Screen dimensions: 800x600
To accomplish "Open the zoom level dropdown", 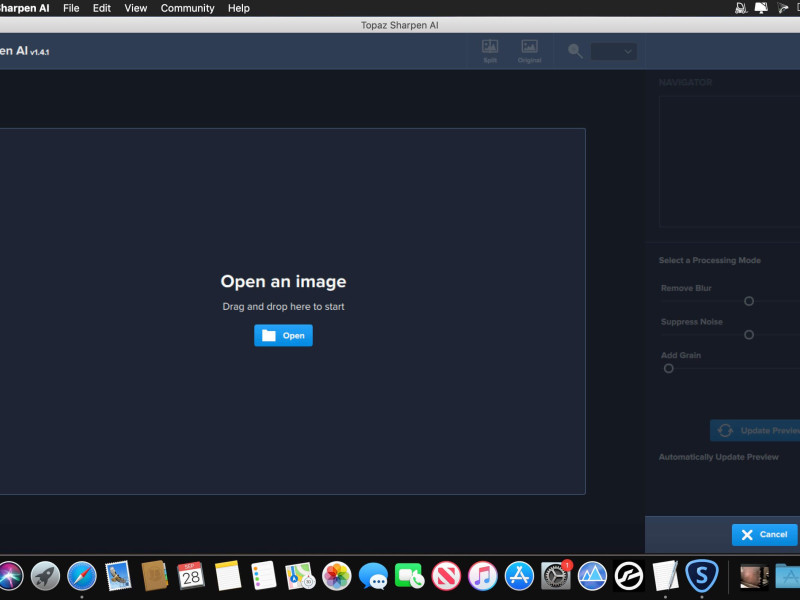I will pyautogui.click(x=613, y=52).
